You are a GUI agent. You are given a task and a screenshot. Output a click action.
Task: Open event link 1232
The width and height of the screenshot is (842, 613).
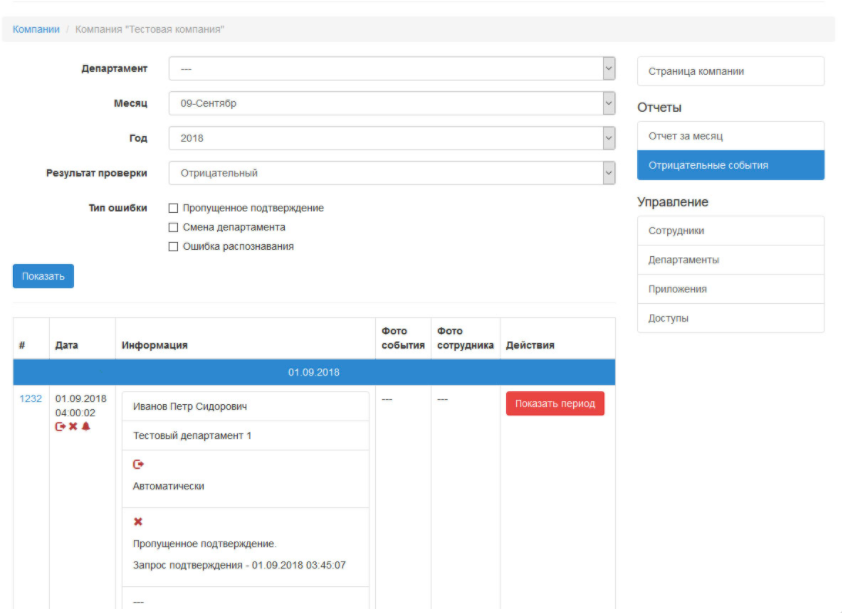[31, 399]
